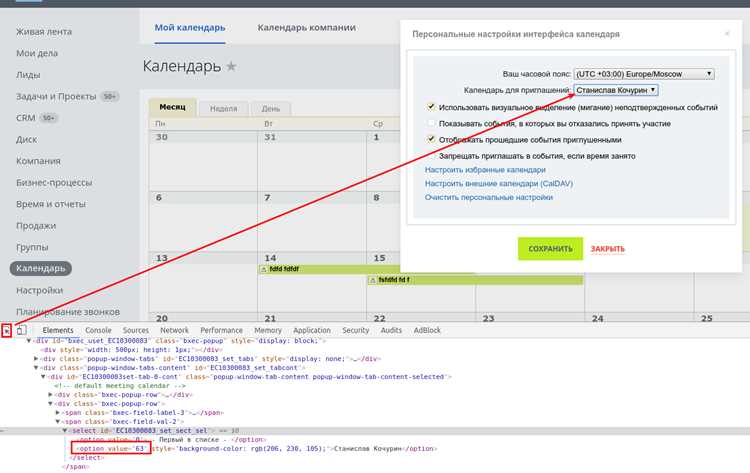Open the invitations calendar dropdown Станислав Кочурин
Viewport: 750px width, 473px height.
[616, 90]
